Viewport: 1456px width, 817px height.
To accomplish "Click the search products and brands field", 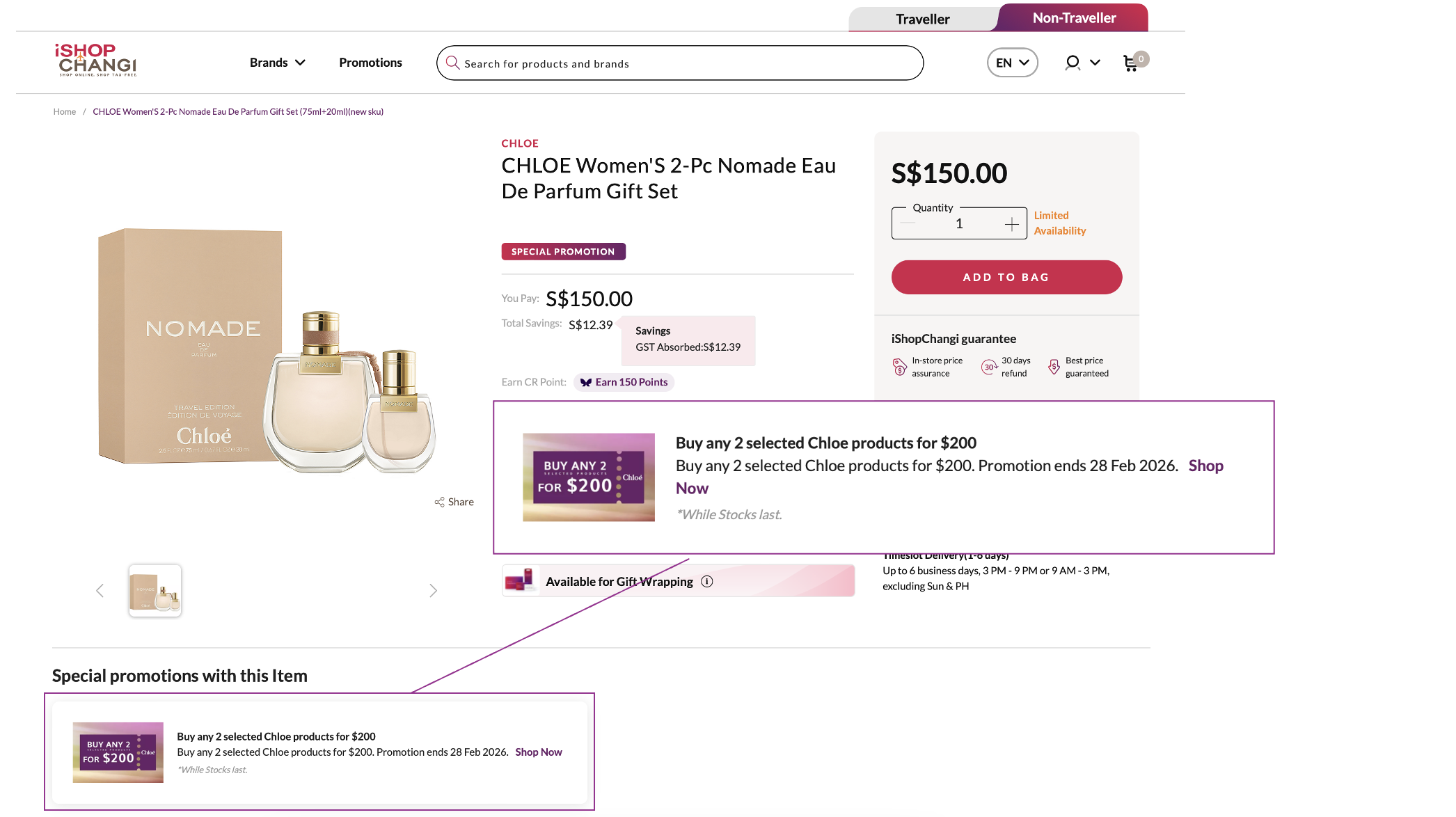I will (x=689, y=63).
